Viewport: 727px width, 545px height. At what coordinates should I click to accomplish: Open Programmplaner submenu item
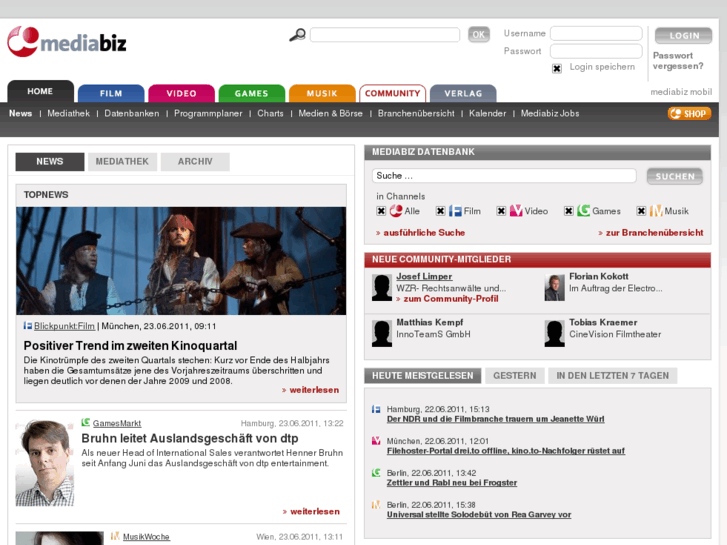tap(208, 114)
